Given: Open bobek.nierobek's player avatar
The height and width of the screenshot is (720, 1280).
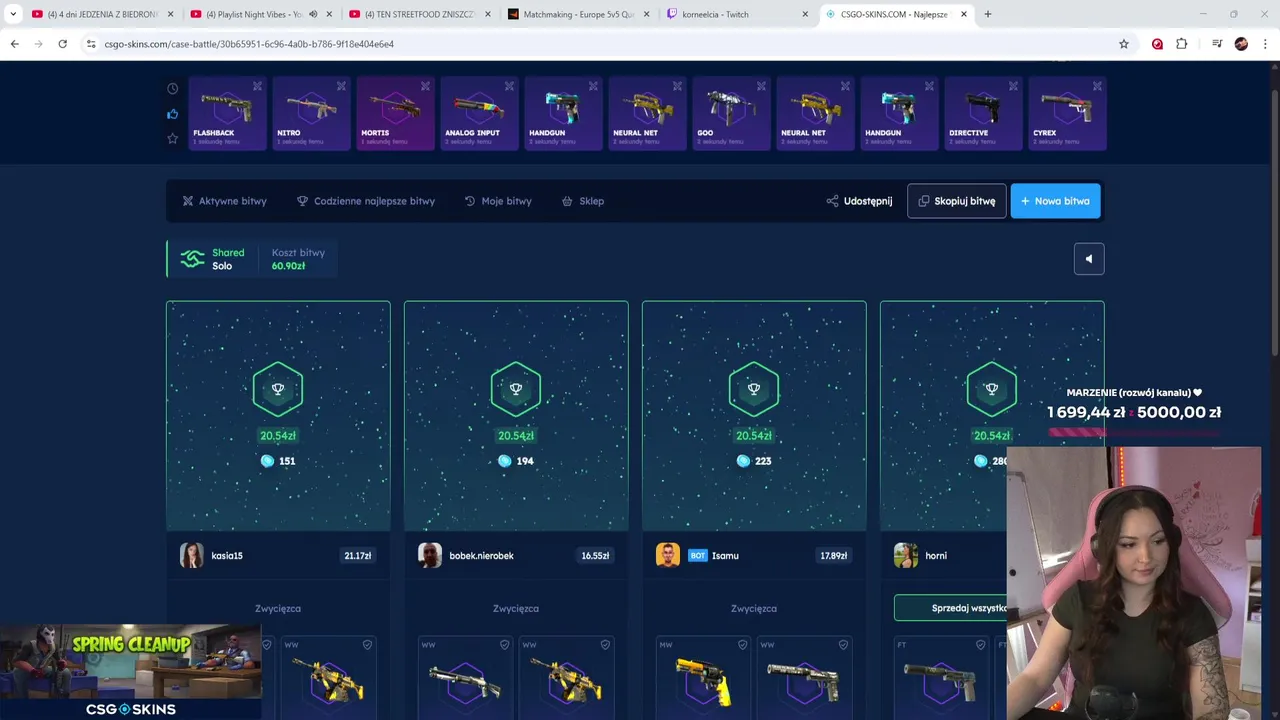Looking at the screenshot, I should [x=430, y=555].
